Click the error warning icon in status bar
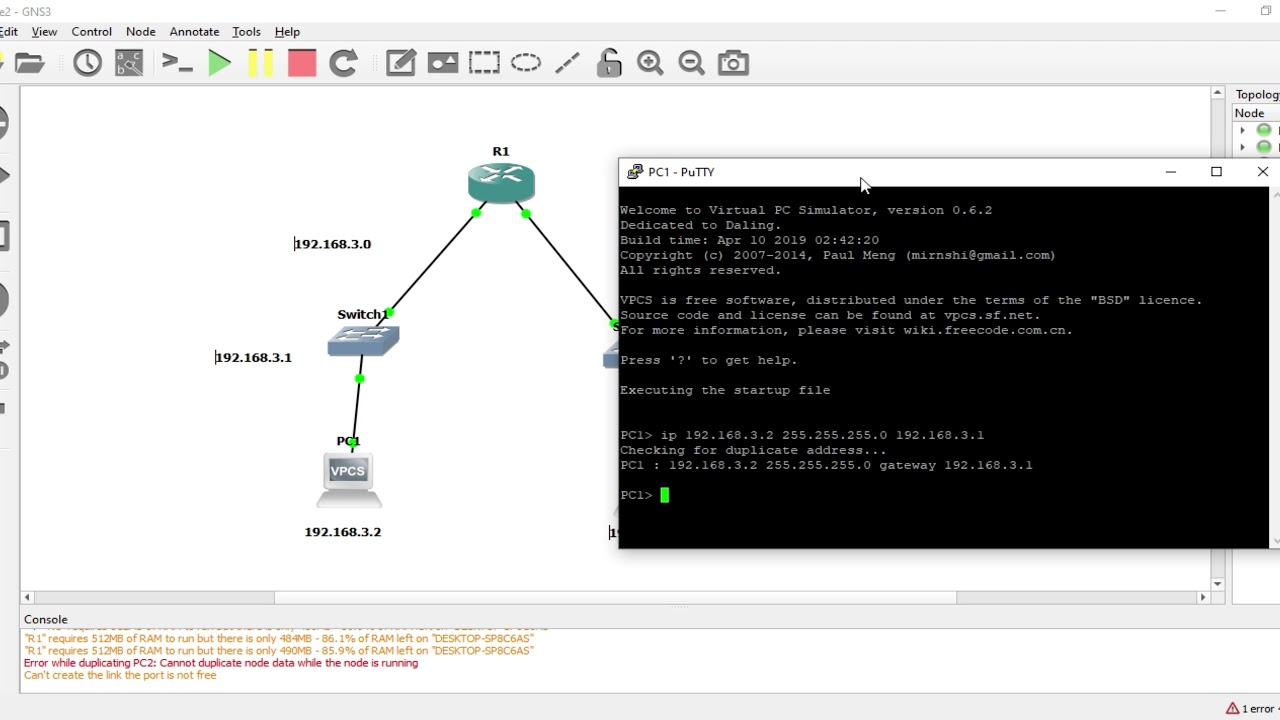Screen dimensions: 1280x720 click(x=1232, y=709)
